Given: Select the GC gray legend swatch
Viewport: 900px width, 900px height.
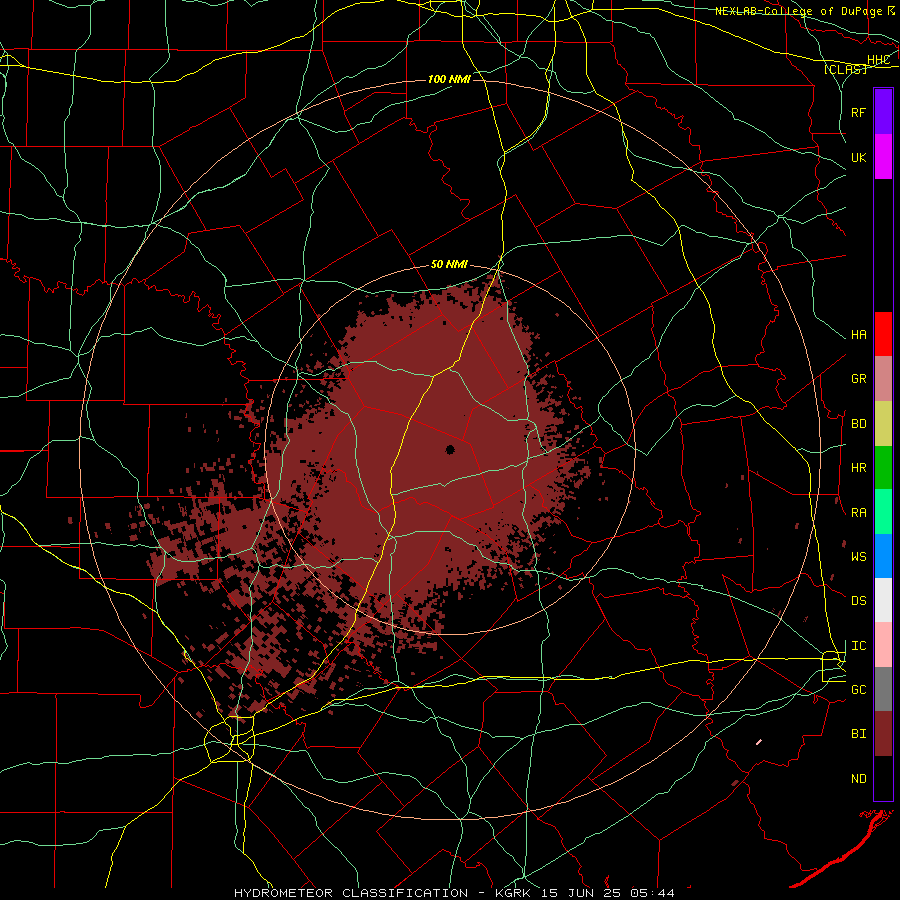Looking at the screenshot, I should click(883, 689).
